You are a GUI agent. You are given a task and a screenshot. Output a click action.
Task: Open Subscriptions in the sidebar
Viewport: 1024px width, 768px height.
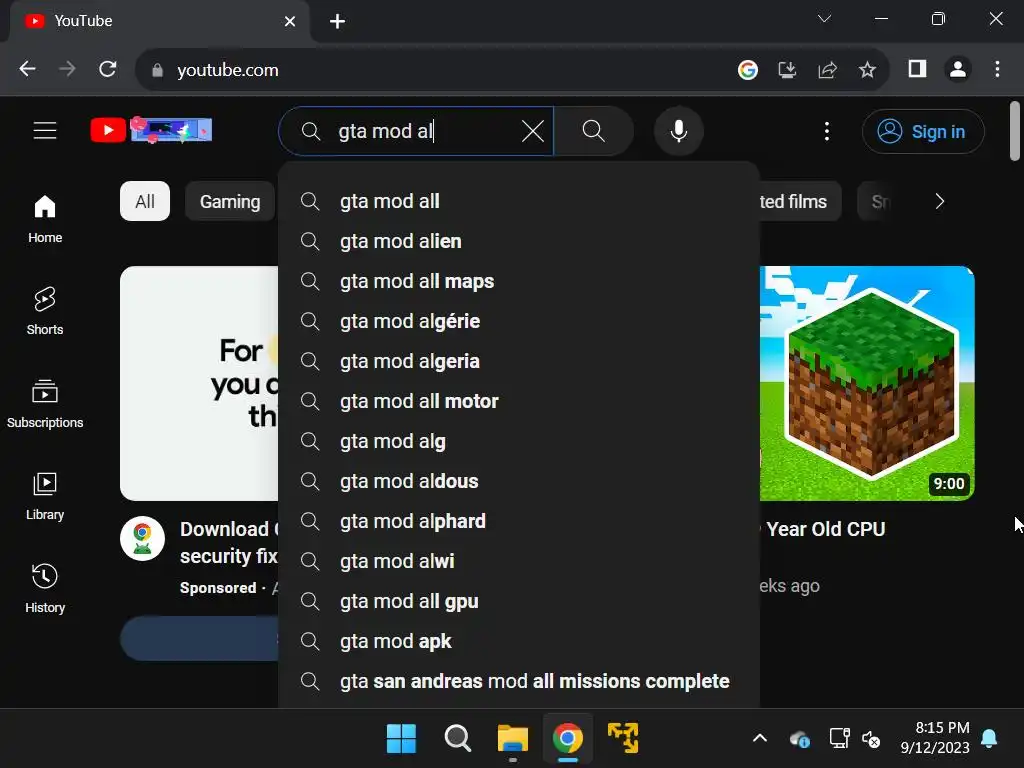click(45, 404)
